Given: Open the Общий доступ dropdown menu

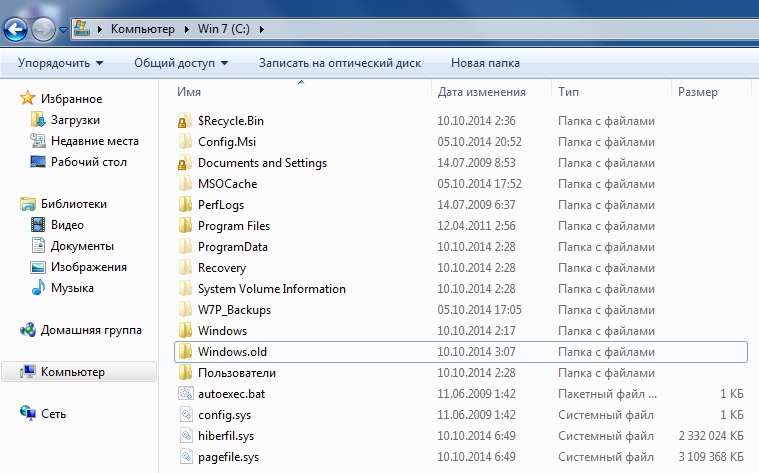Looking at the screenshot, I should (x=181, y=63).
